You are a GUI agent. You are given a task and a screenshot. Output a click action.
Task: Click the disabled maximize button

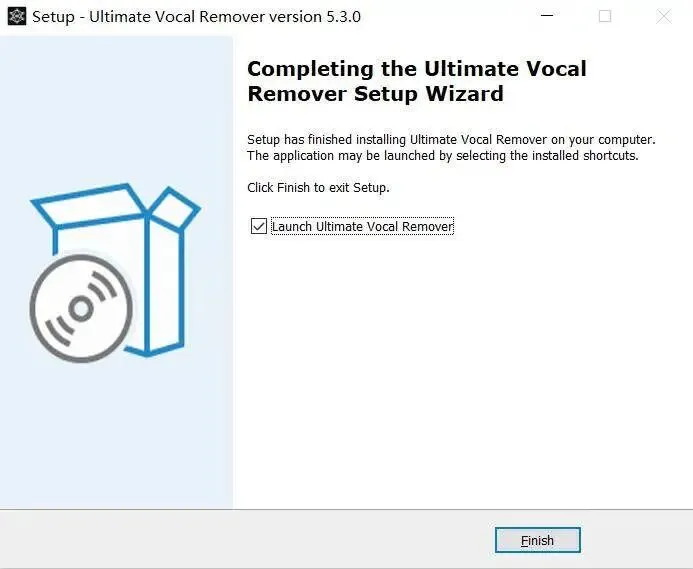(x=605, y=16)
